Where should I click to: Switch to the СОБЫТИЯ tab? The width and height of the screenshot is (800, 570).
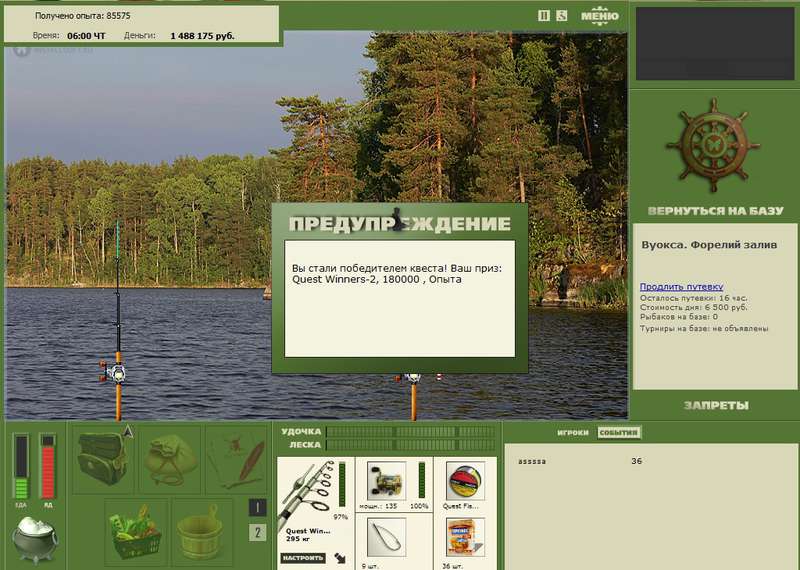coord(618,433)
